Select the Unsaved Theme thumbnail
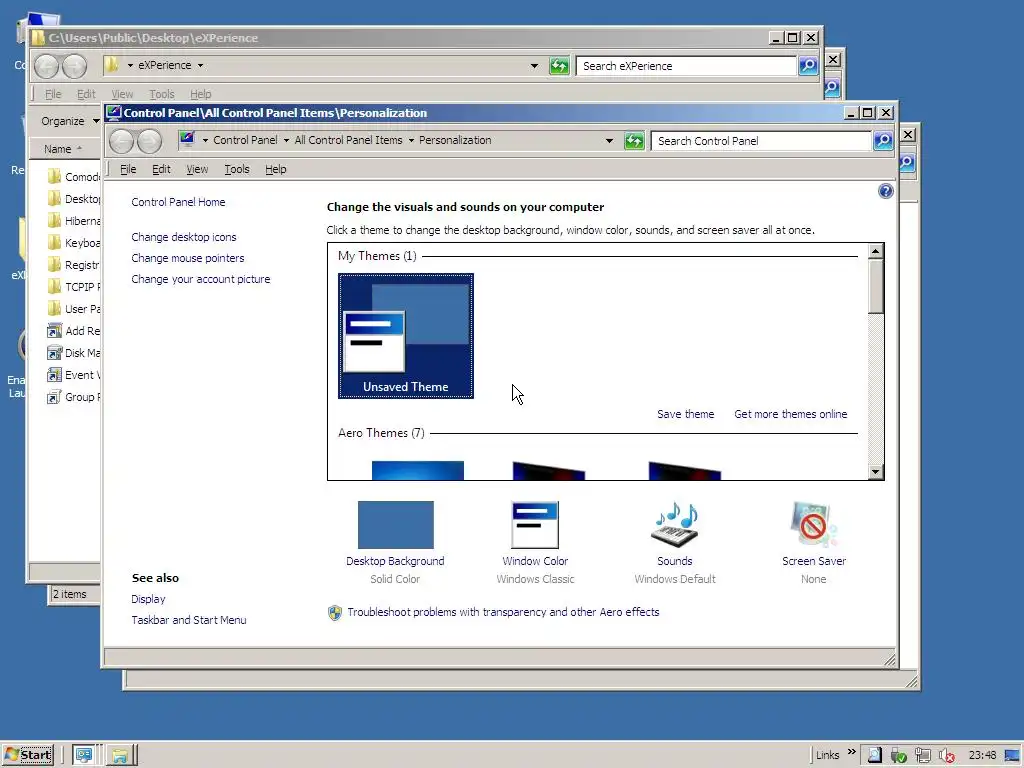 click(406, 336)
